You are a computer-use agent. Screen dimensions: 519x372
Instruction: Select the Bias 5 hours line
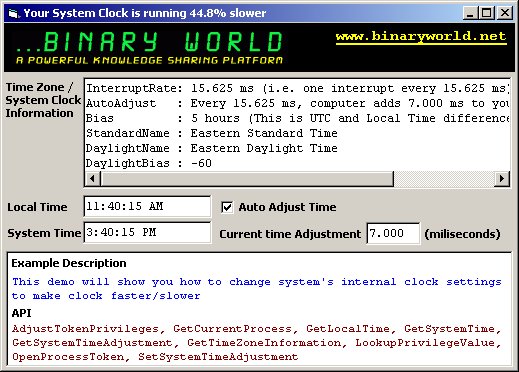pos(298,118)
